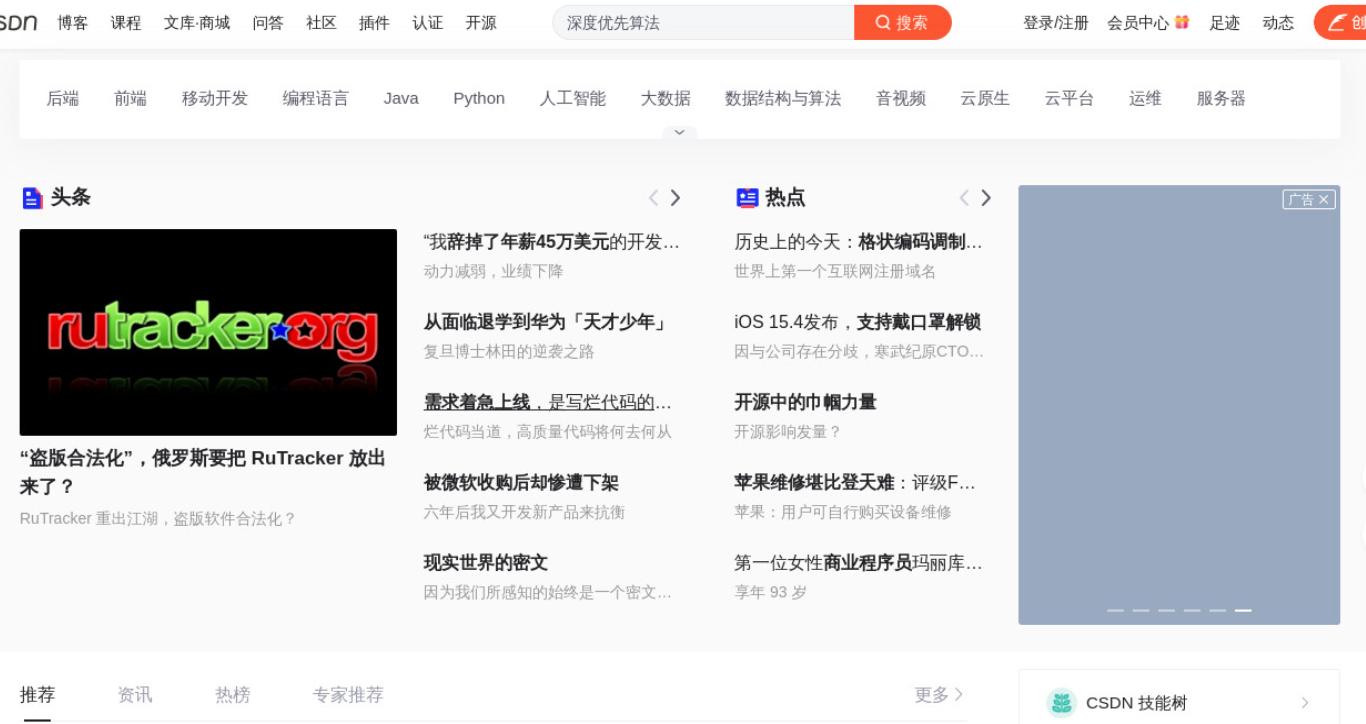Screen dimensions: 1366x724
Task: Select the 大数据 category
Action: pos(666,98)
